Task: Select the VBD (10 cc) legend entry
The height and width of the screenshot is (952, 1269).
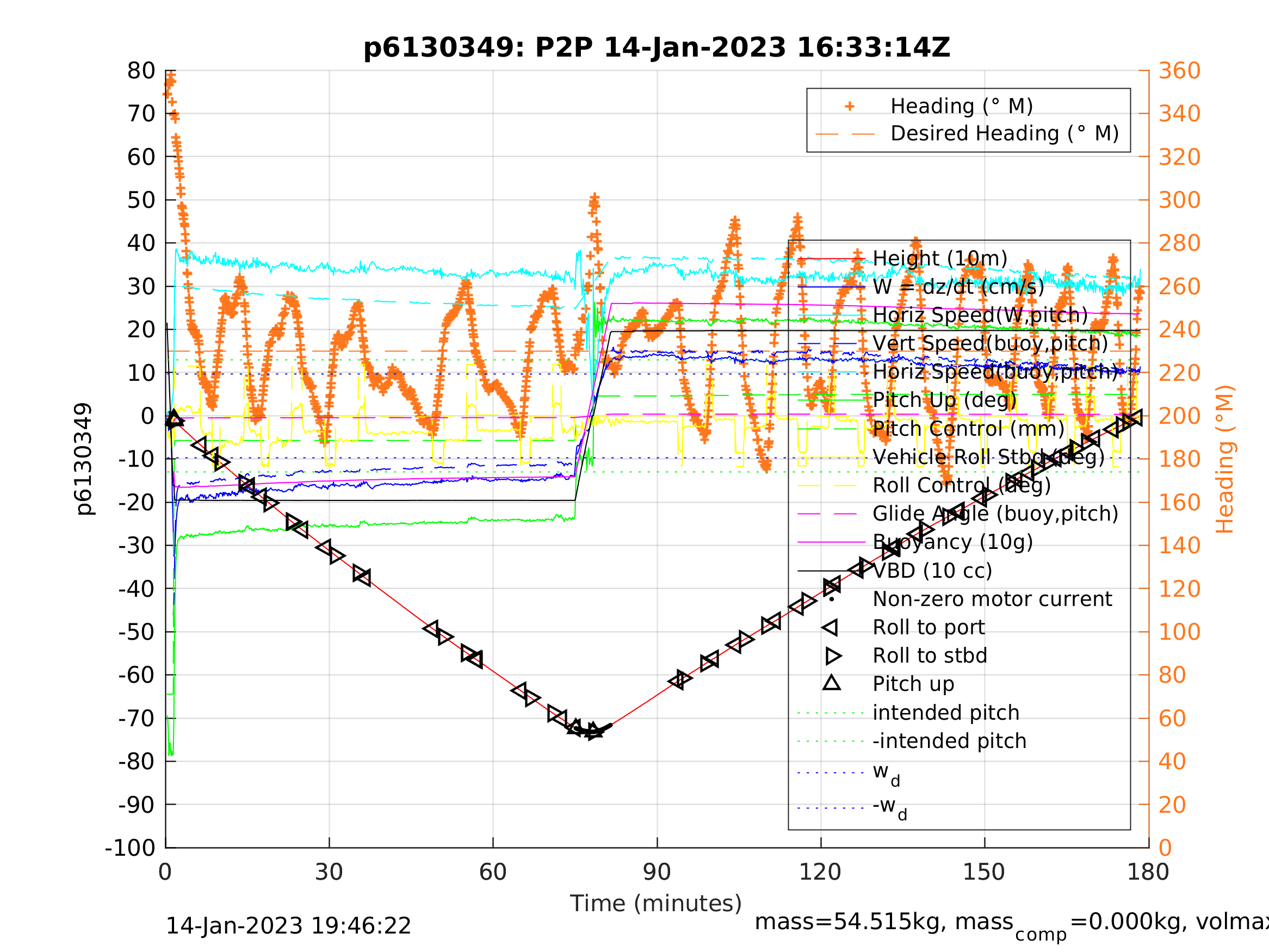Action: 932,571
